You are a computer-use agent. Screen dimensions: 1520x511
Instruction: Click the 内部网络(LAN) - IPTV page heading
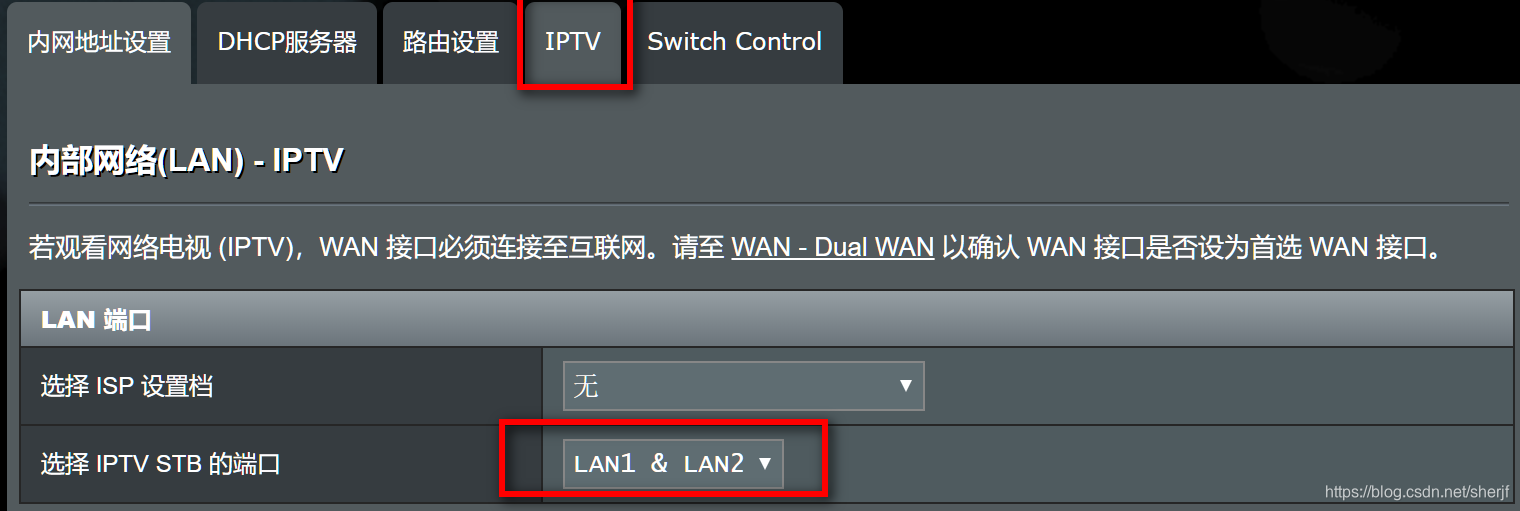point(186,161)
